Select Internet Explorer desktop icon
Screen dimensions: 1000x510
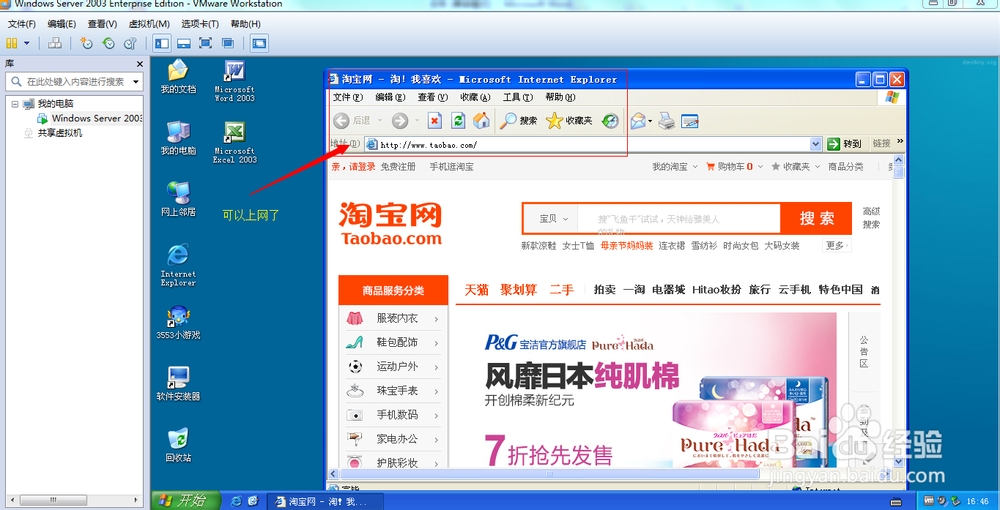click(178, 265)
